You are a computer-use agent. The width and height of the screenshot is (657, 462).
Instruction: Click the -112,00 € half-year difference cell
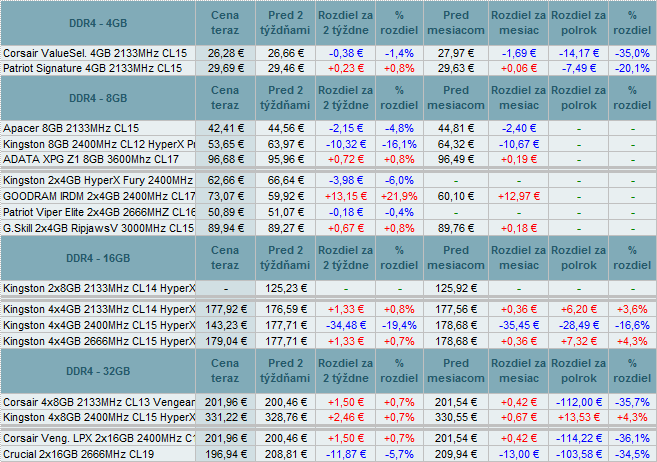579,402
